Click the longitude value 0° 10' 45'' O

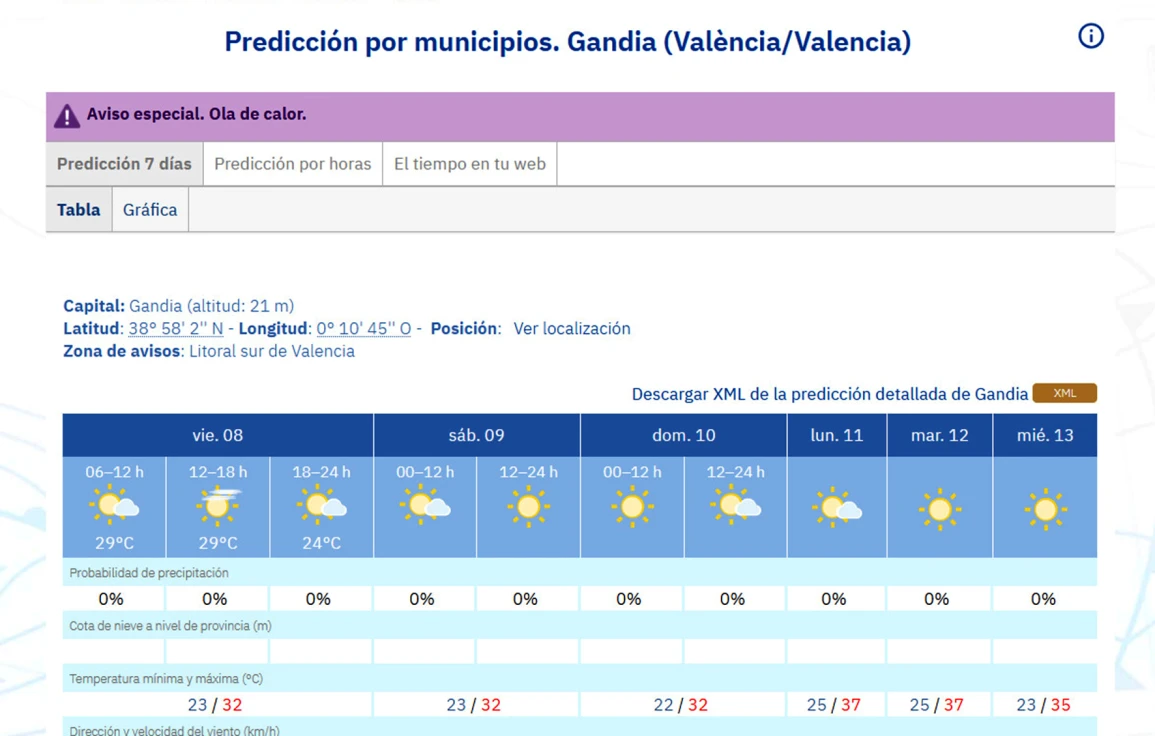[x=364, y=329]
